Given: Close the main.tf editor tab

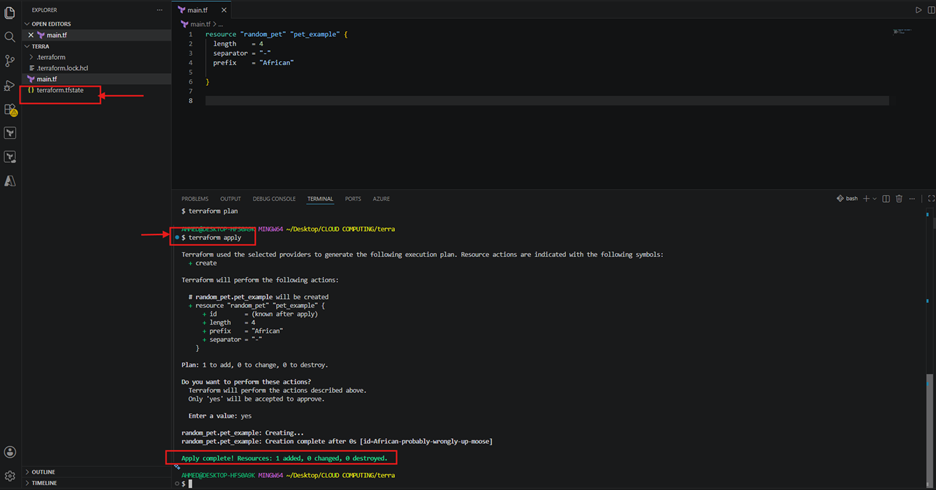Looking at the screenshot, I should coord(224,10).
